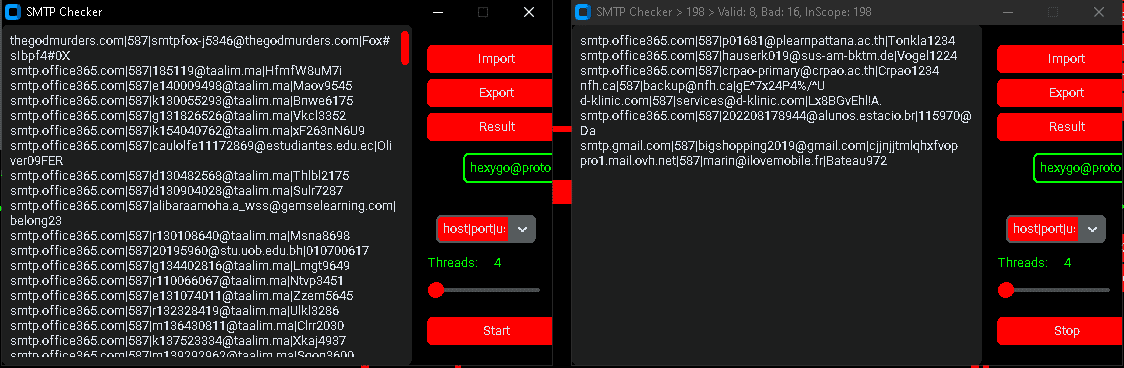Select the k137523334@taalim.ma line
Viewport: 1124px width, 368px height.
(x=178, y=341)
